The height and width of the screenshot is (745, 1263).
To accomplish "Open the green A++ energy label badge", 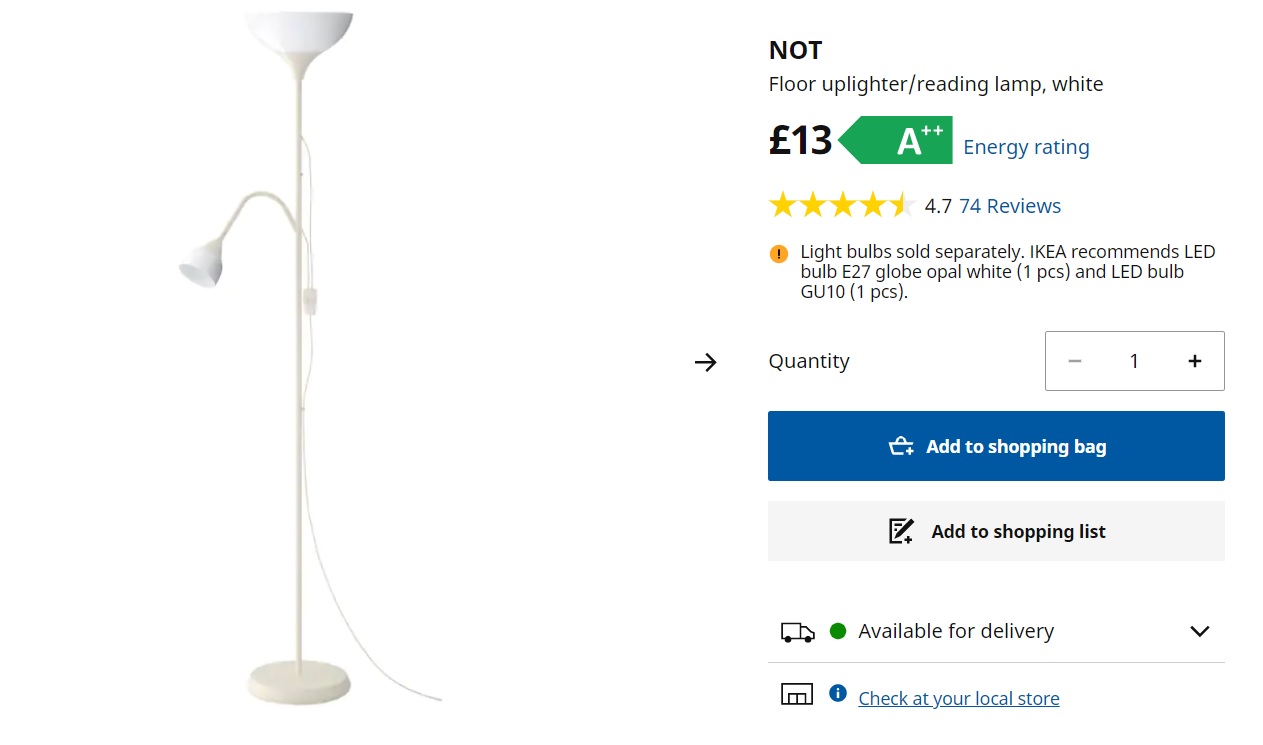I will (897, 141).
